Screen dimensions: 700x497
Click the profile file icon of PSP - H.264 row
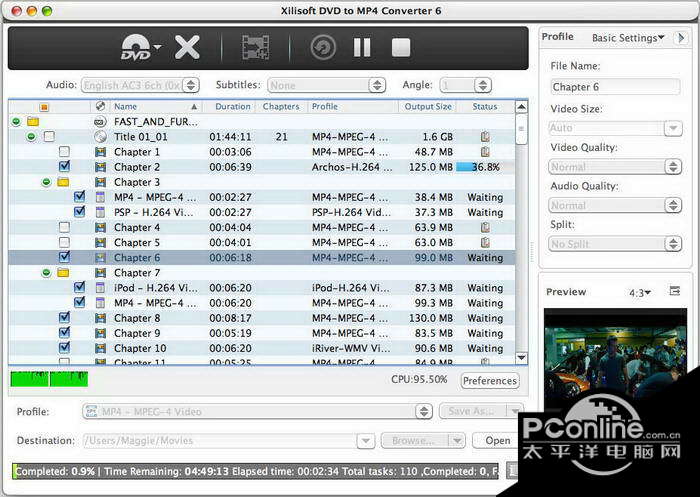pyautogui.click(x=100, y=212)
